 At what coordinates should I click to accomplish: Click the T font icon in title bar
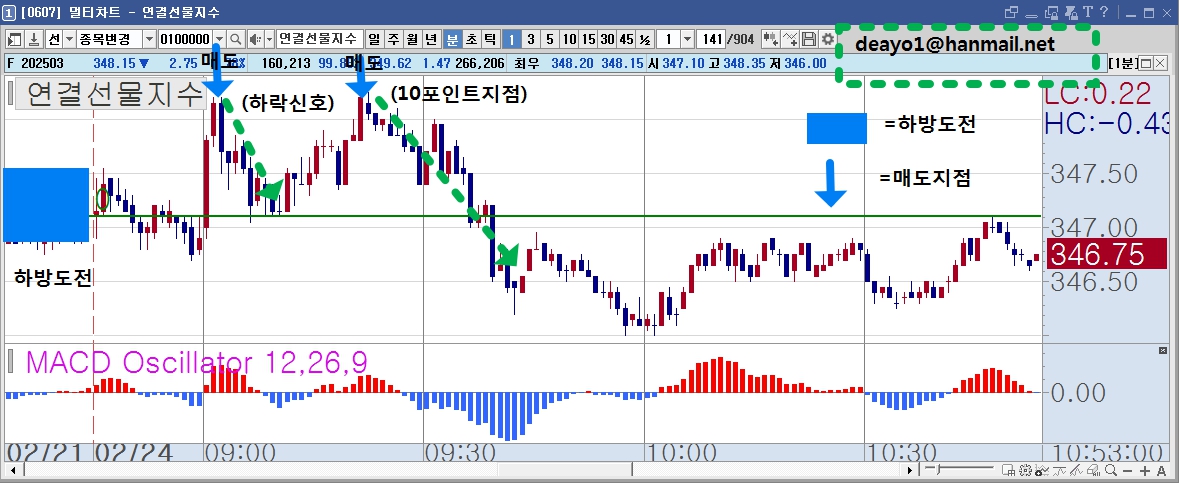click(x=1087, y=12)
